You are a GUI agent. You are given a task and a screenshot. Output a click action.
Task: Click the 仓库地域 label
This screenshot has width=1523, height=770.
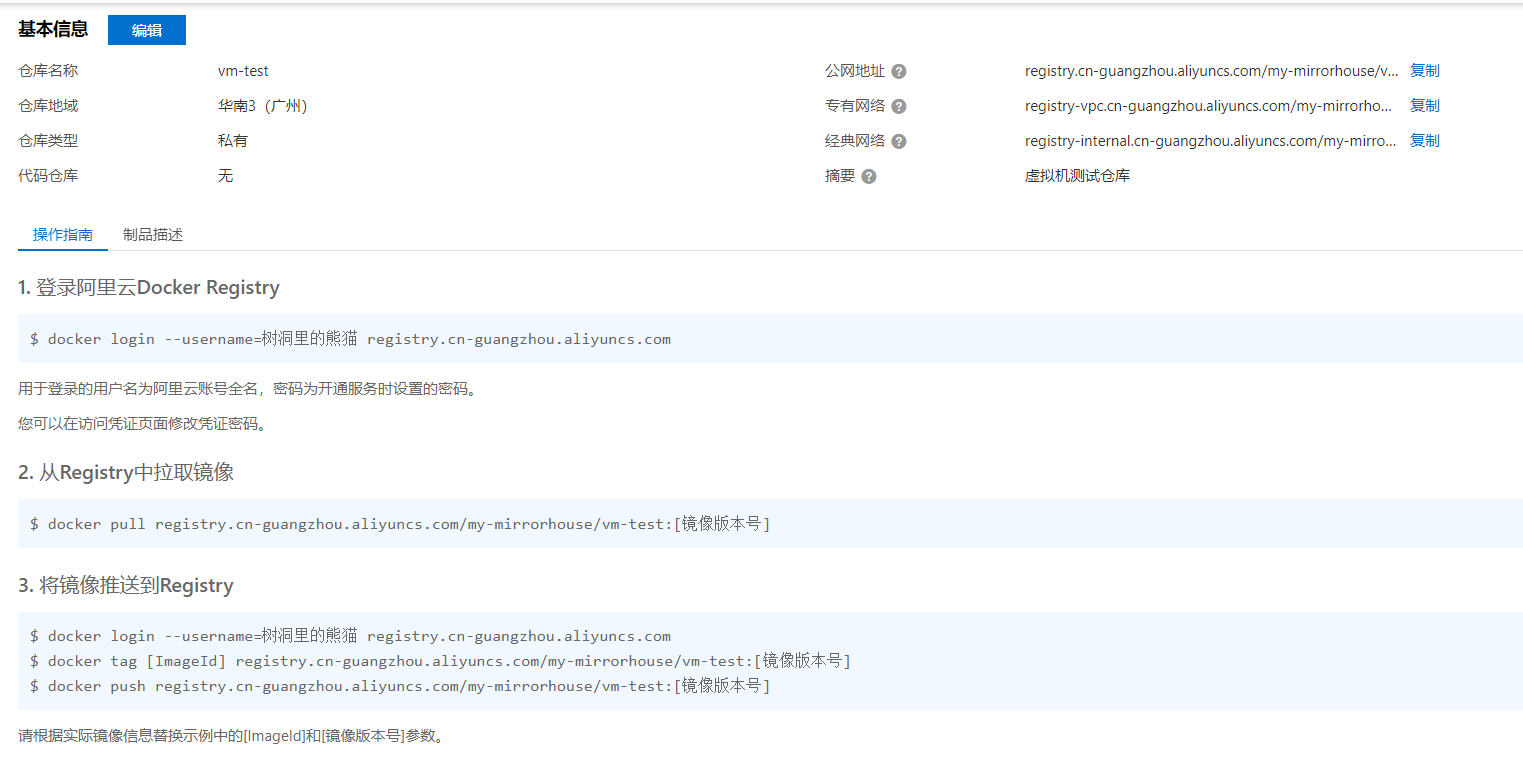(48, 106)
